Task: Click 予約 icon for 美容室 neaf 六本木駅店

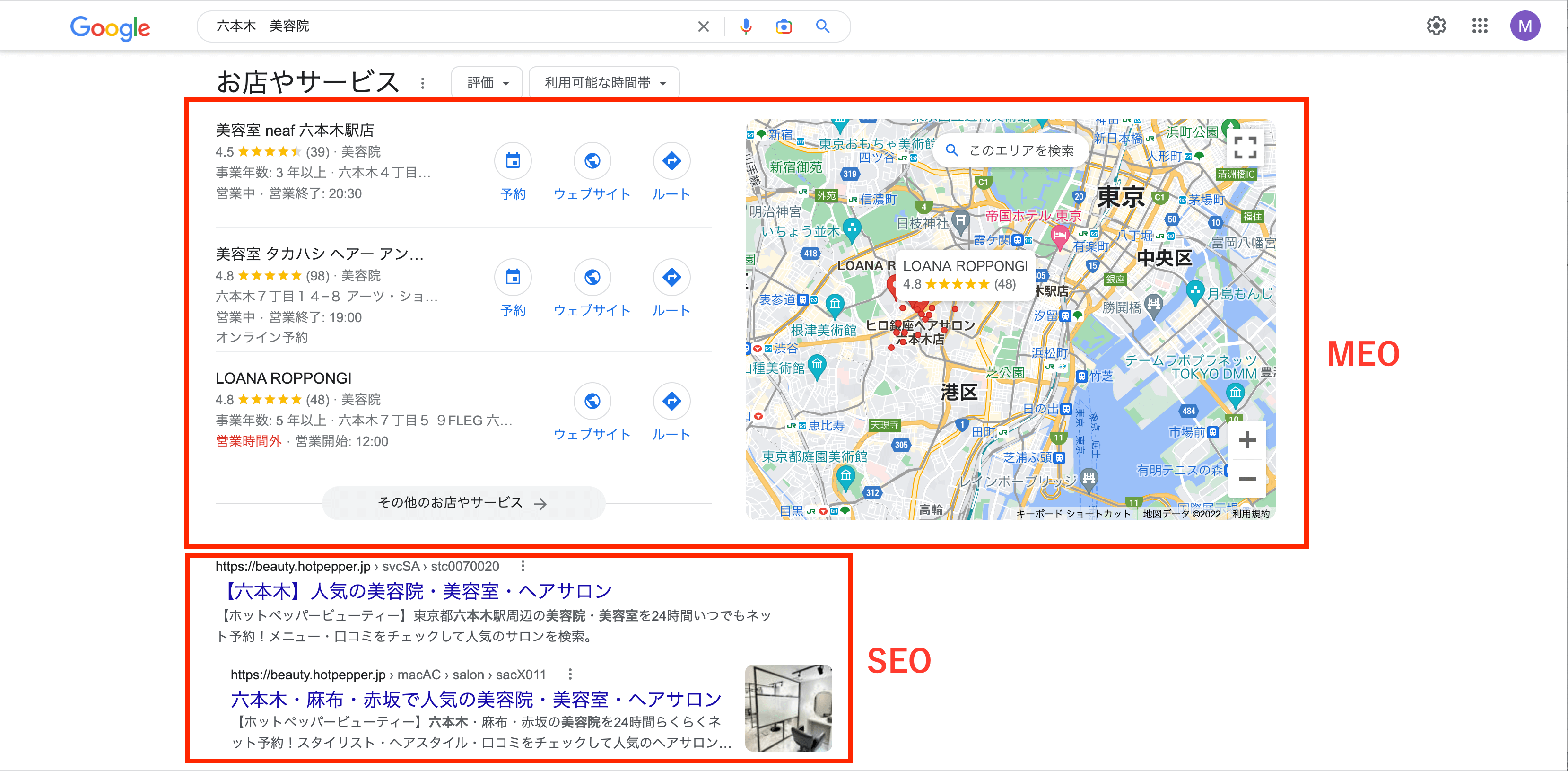Action: (x=513, y=161)
